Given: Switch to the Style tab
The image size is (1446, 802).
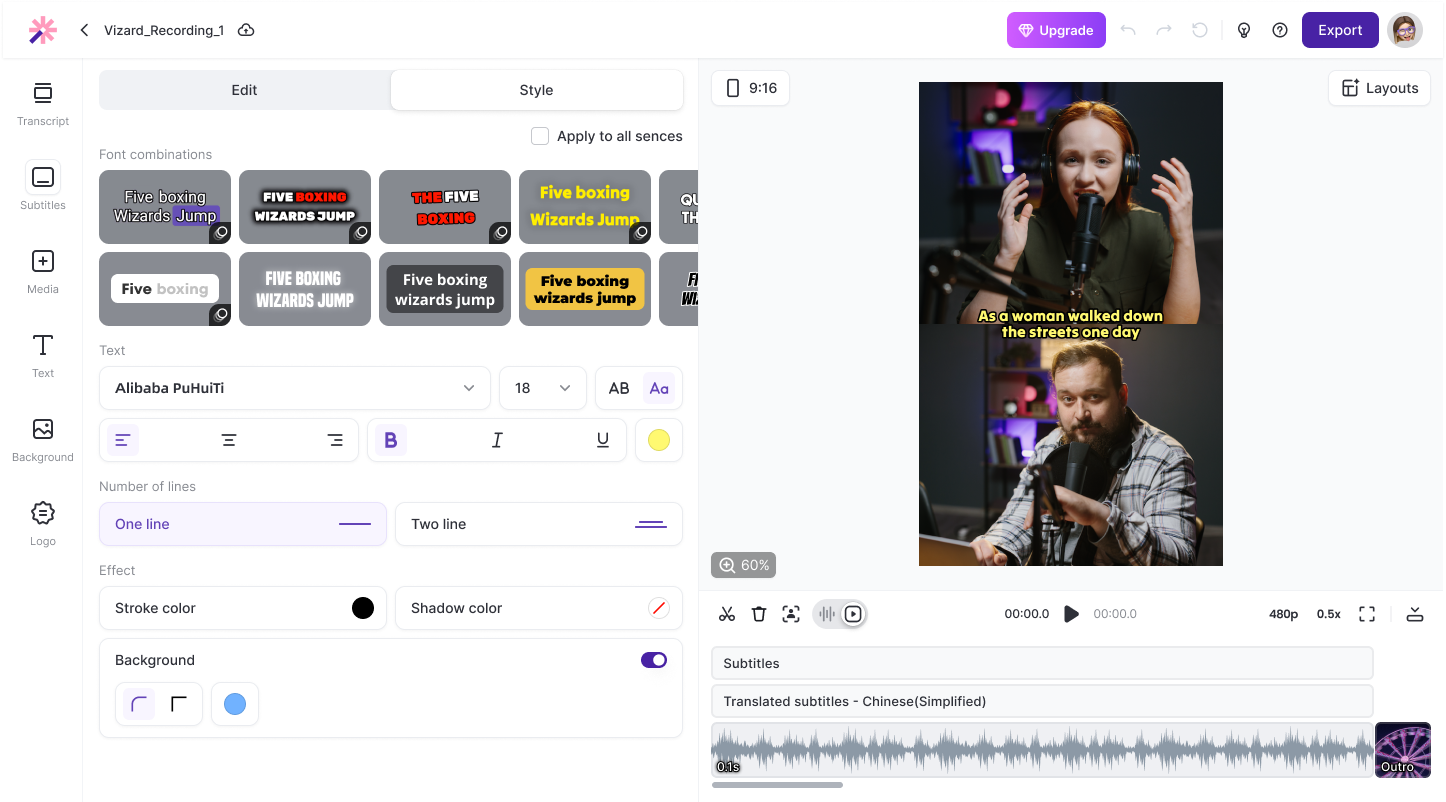Looking at the screenshot, I should click(537, 90).
